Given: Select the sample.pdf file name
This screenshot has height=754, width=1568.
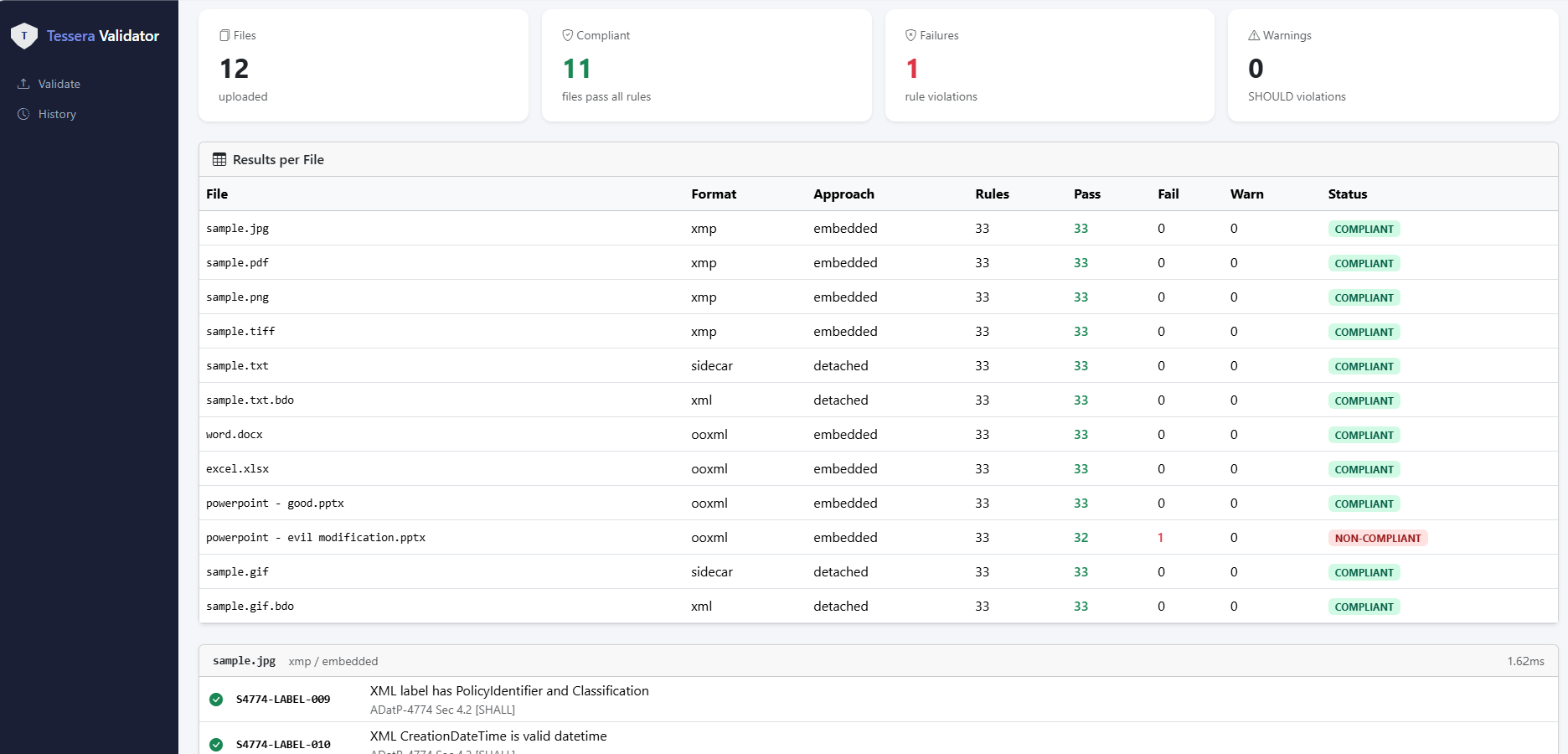Looking at the screenshot, I should (238, 262).
